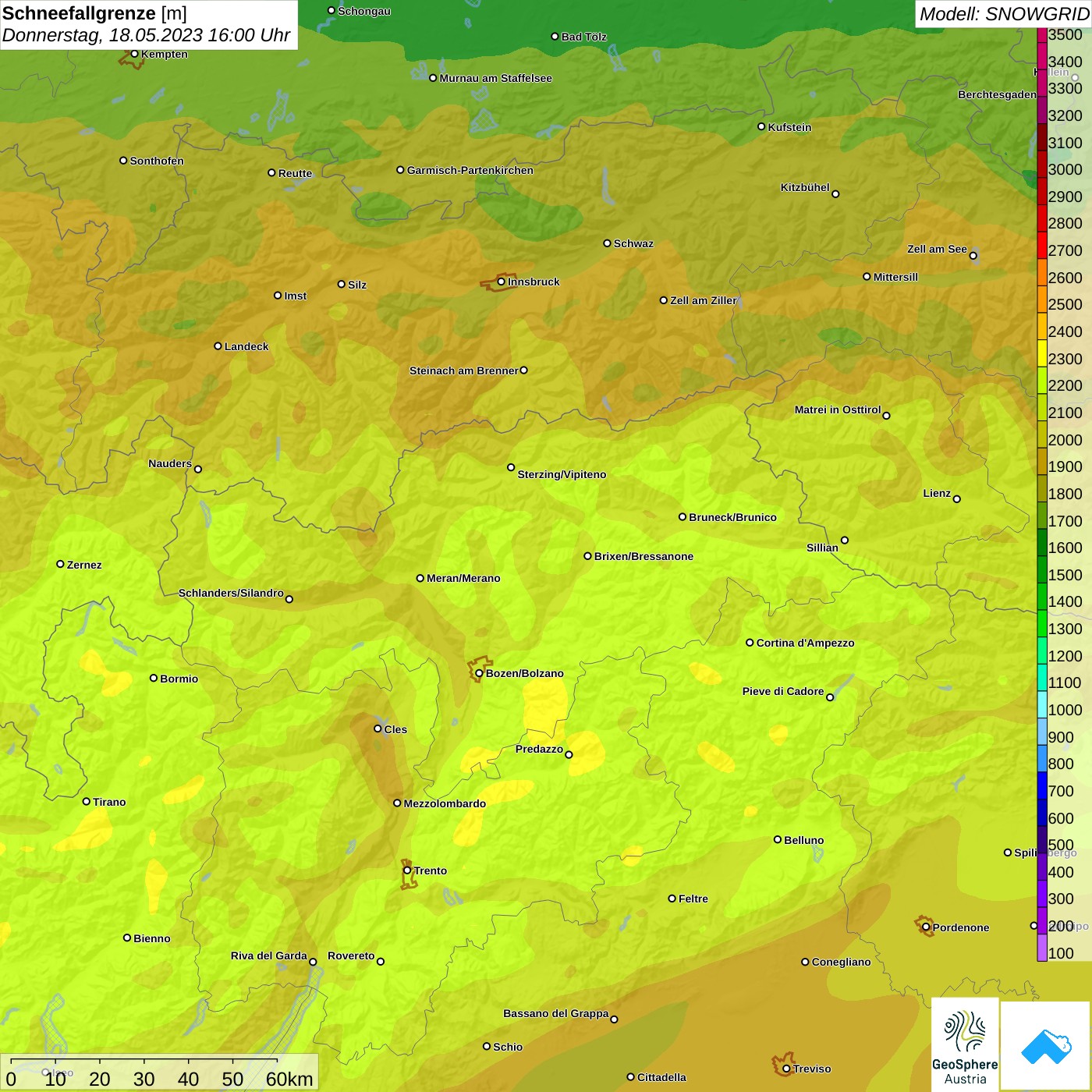Click the Garmisch-Partenkirchen label

[470, 170]
